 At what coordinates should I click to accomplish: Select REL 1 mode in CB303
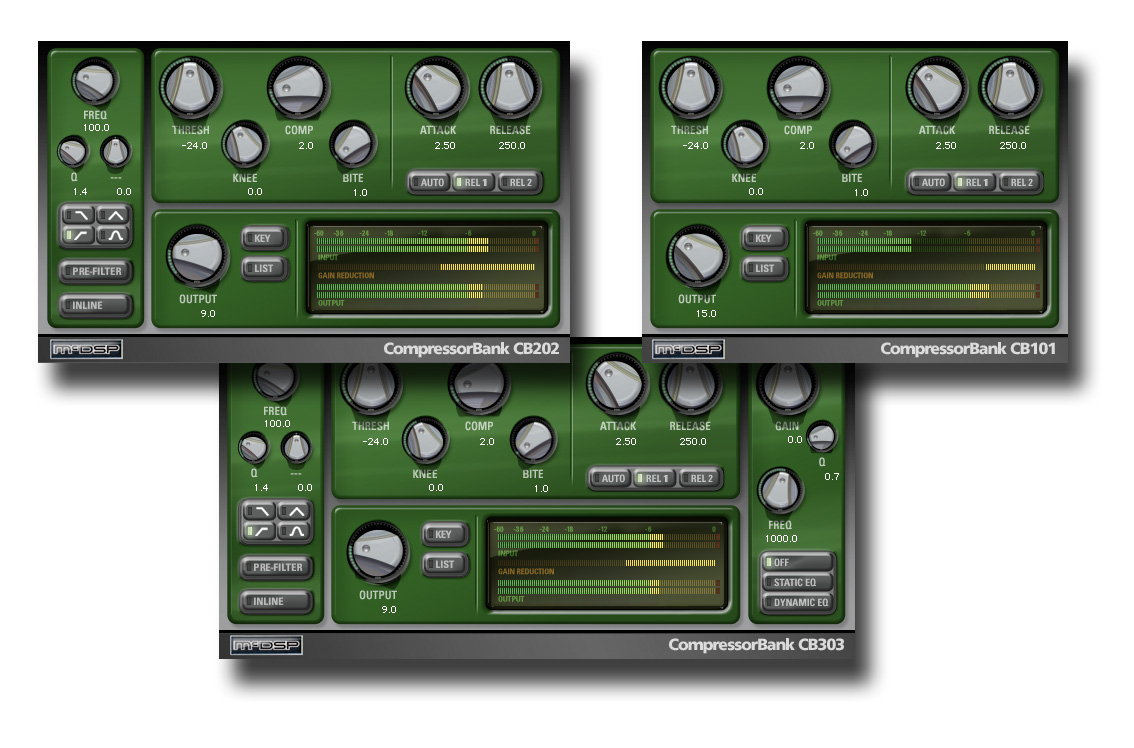[654, 478]
